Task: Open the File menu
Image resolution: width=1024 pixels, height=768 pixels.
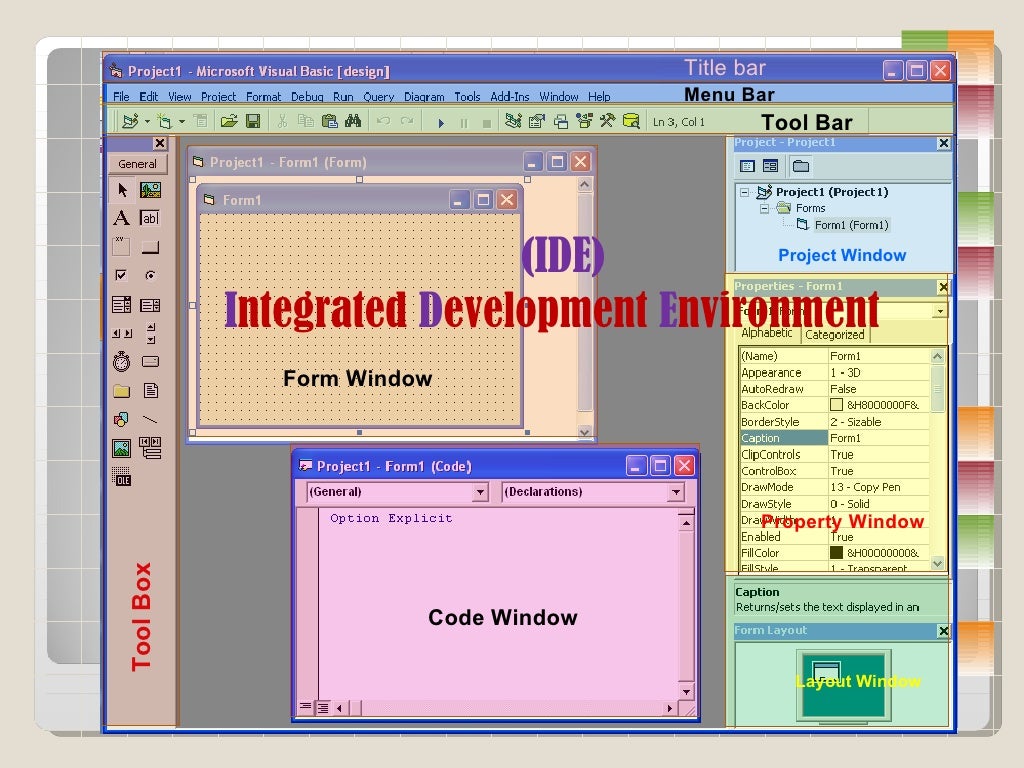Action: tap(121, 97)
